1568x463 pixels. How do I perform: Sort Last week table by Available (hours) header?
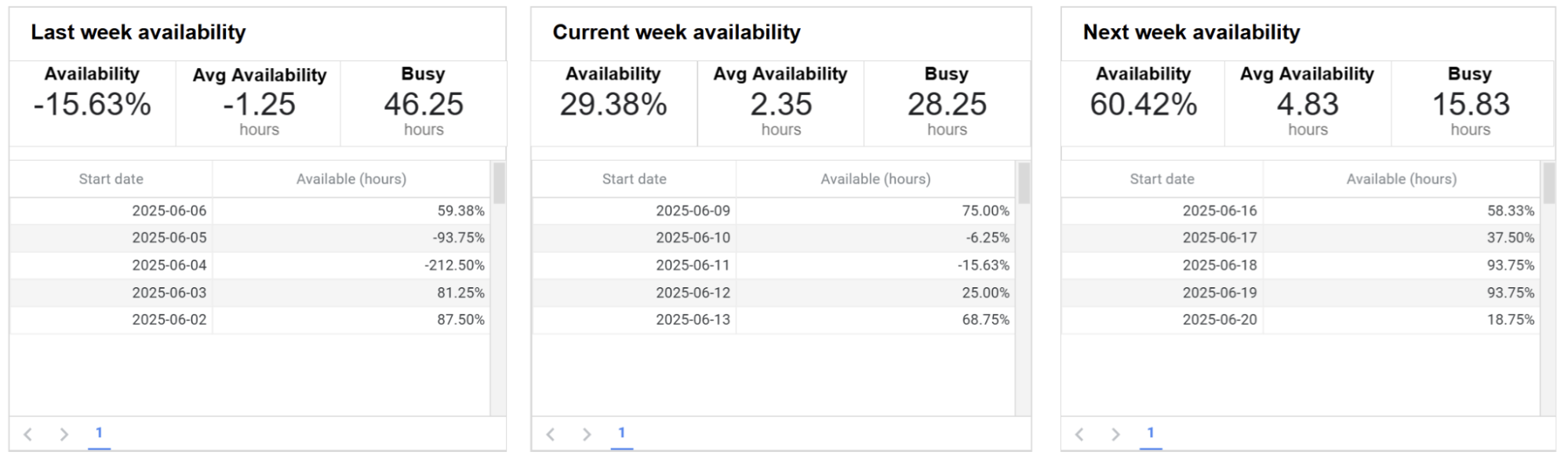click(351, 179)
